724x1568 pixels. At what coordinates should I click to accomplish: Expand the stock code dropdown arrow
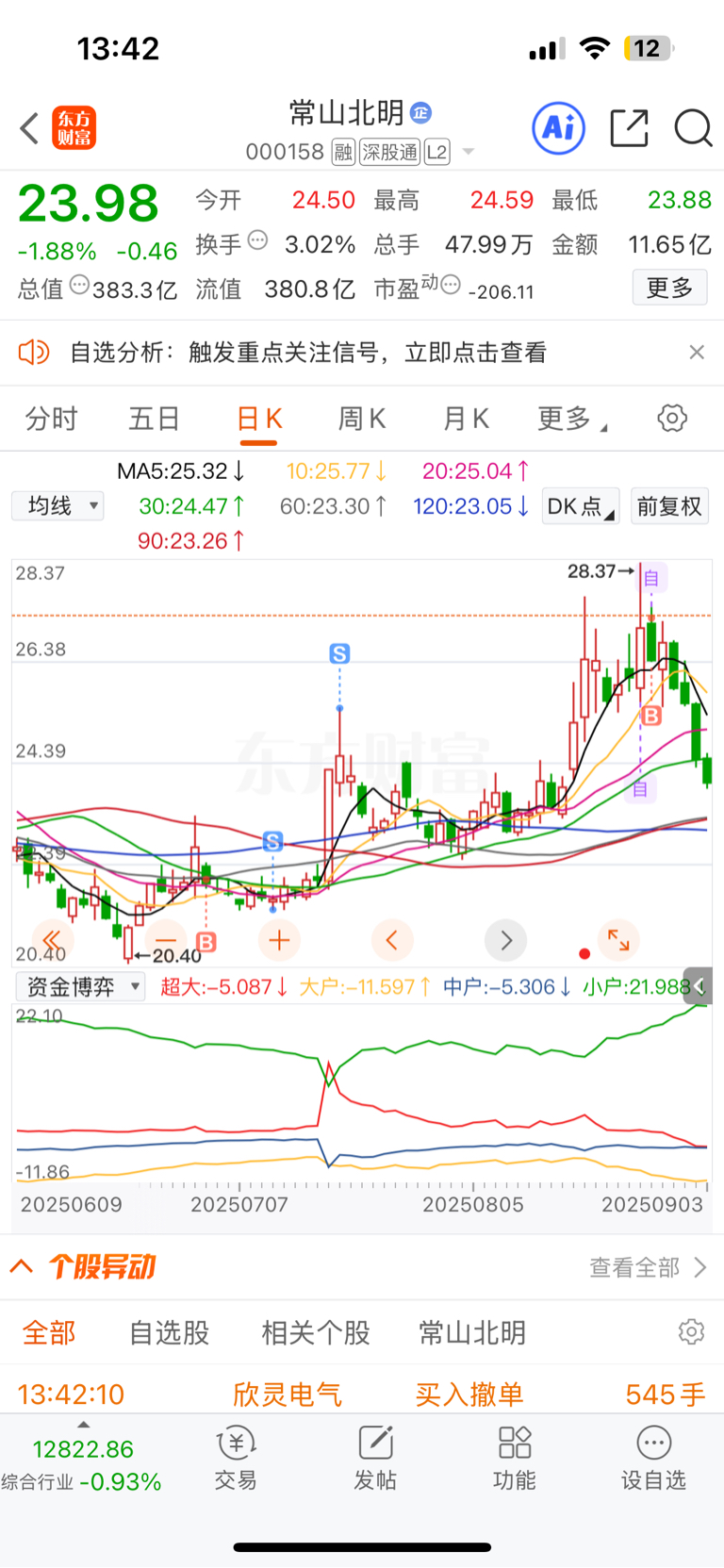tap(469, 152)
